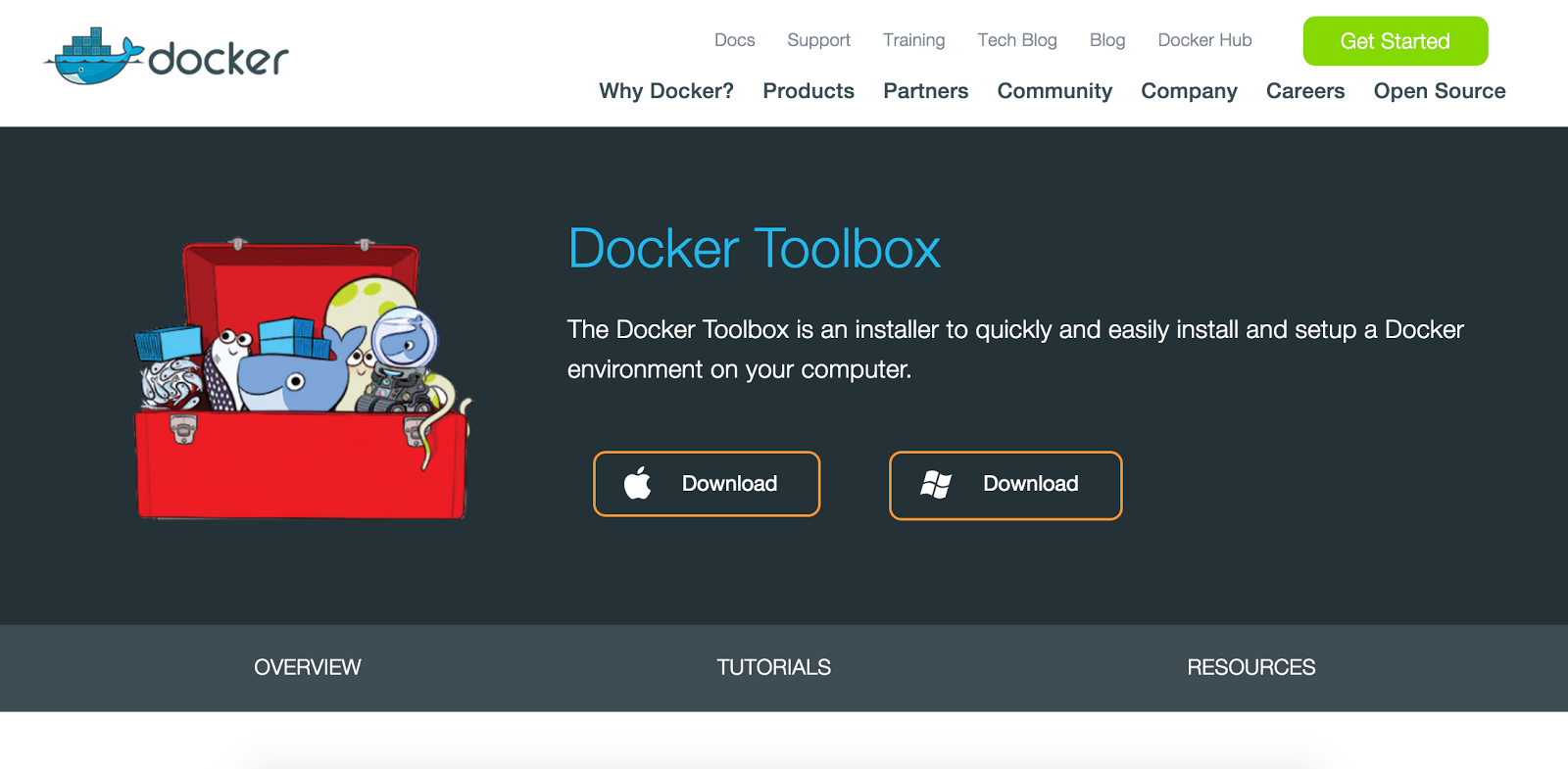
Task: Click the Windows icon in Download button
Action: click(x=936, y=484)
